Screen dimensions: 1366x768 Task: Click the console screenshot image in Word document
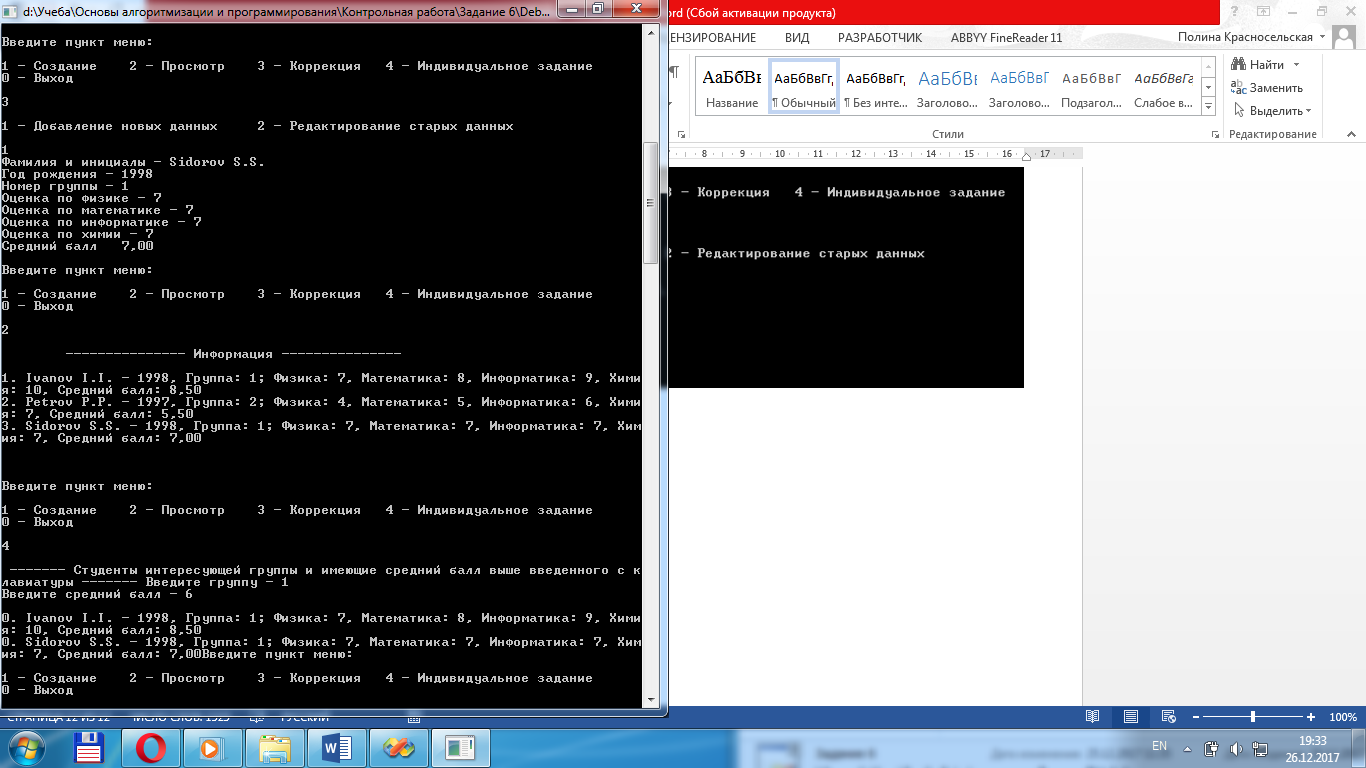click(846, 277)
